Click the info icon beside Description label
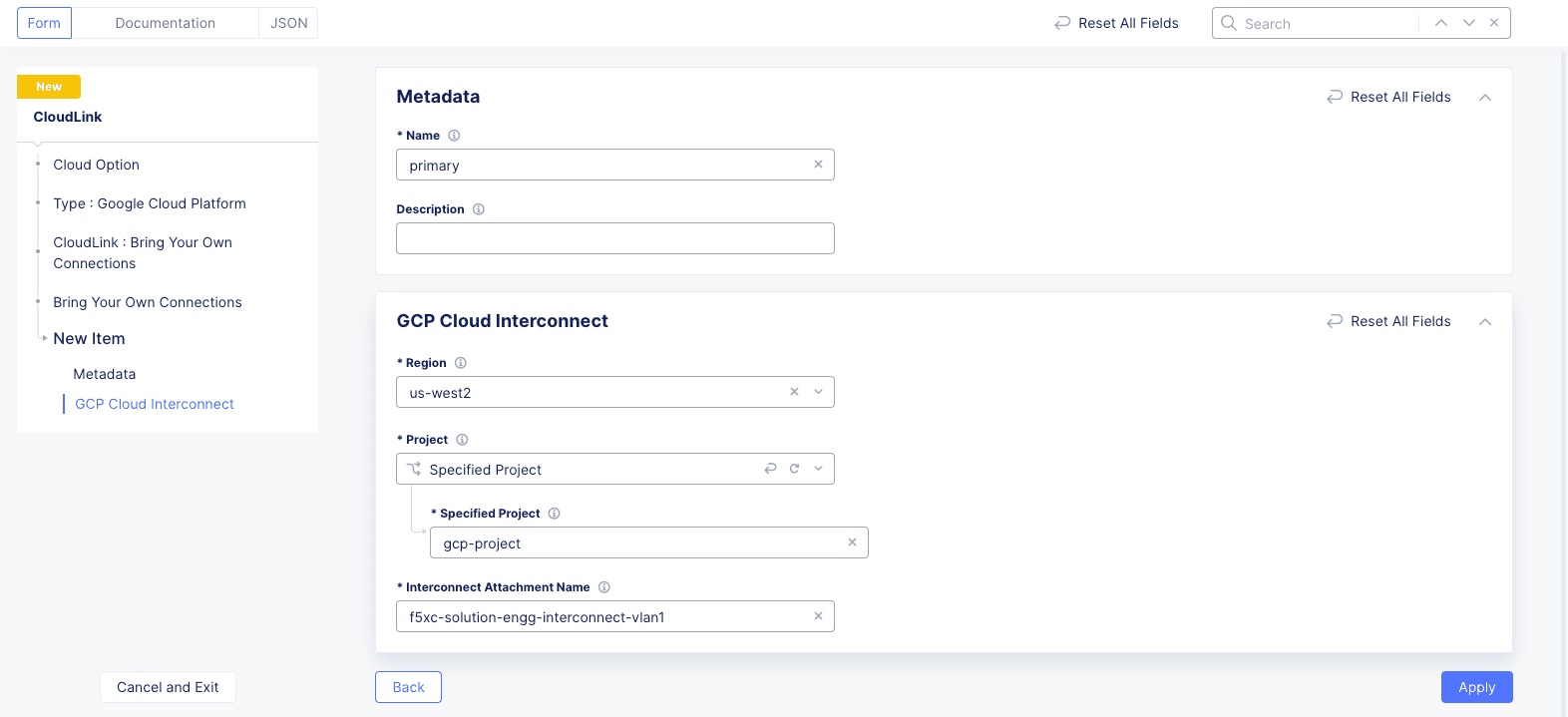The image size is (1568, 717). click(479, 209)
